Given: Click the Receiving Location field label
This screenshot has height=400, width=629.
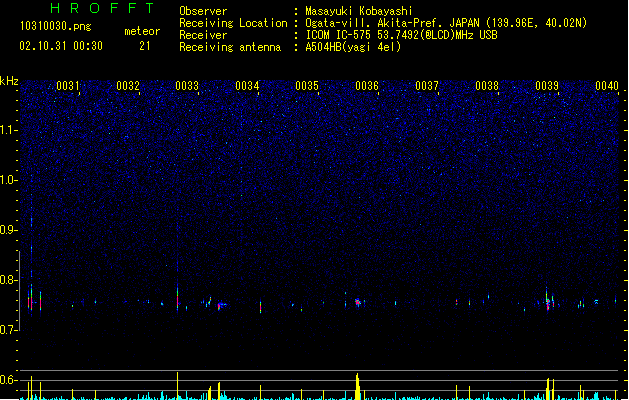Looking at the screenshot, I should click(x=233, y=23).
